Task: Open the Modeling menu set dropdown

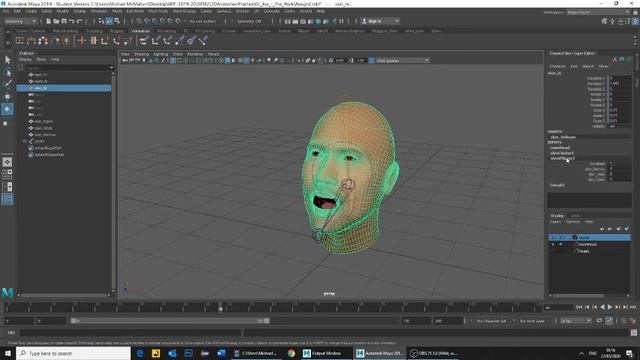Action: (x=20, y=21)
